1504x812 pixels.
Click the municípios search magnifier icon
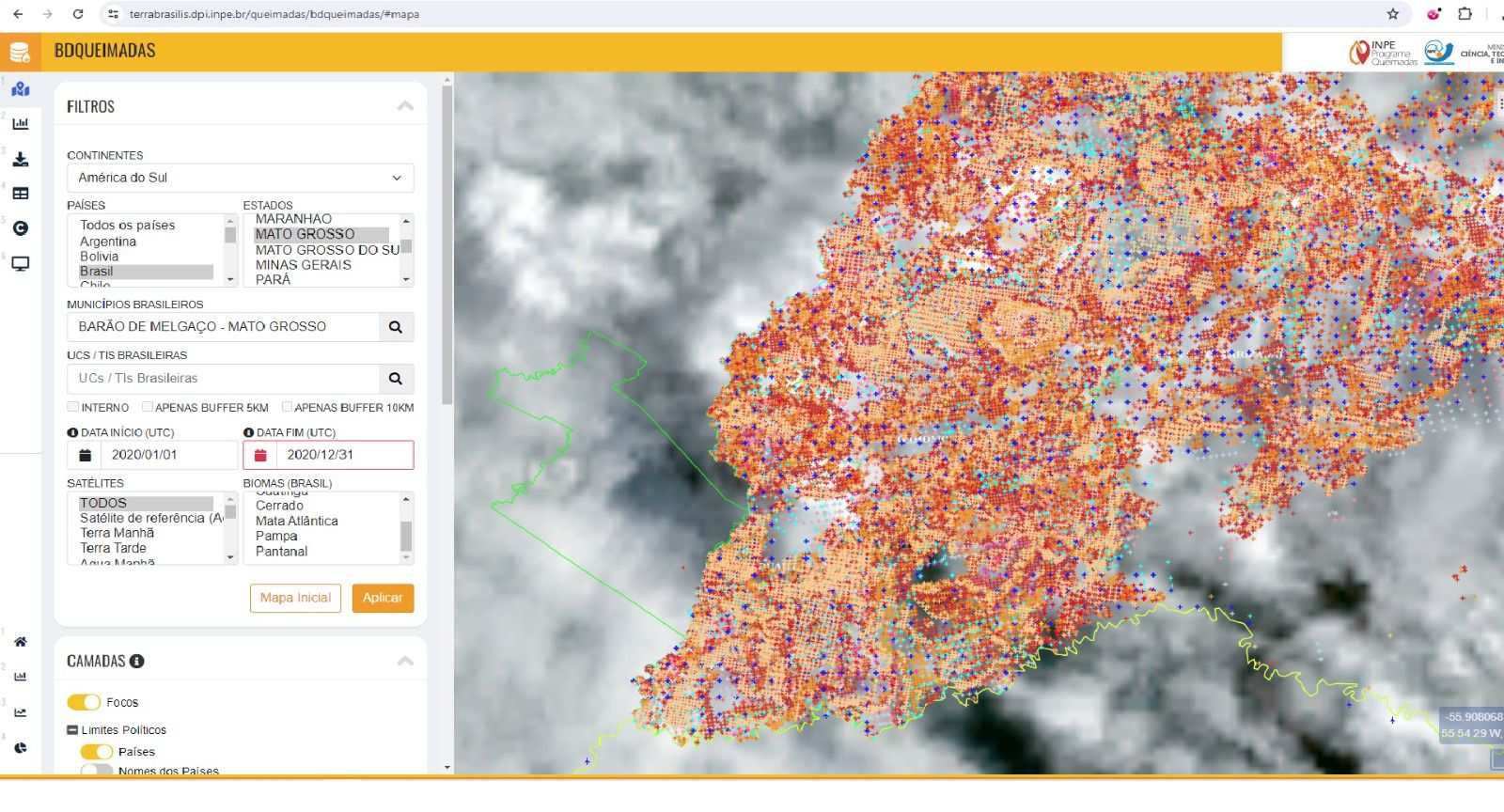coord(396,327)
